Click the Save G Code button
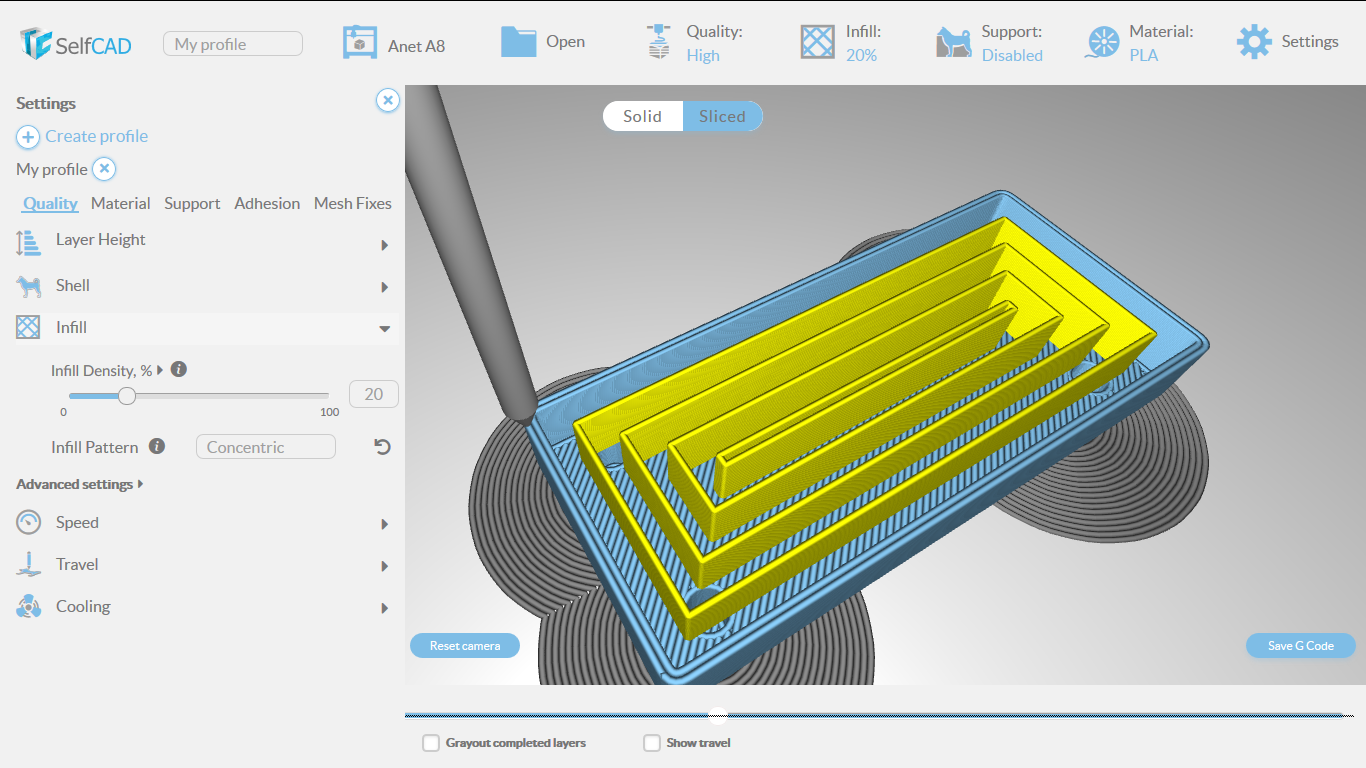Viewport: 1366px width, 768px height. [1301, 645]
